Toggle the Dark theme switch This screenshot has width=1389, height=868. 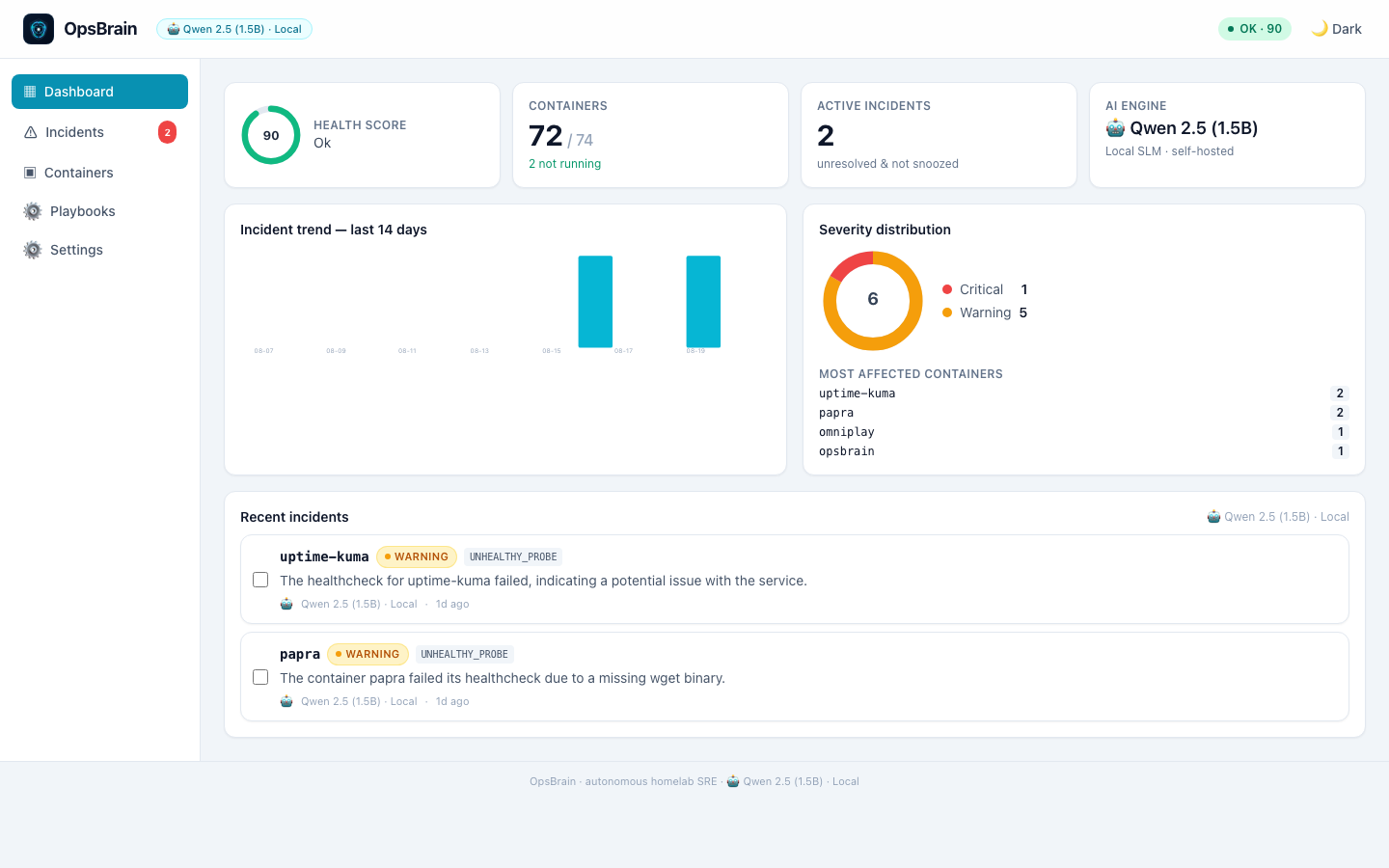click(x=1337, y=29)
